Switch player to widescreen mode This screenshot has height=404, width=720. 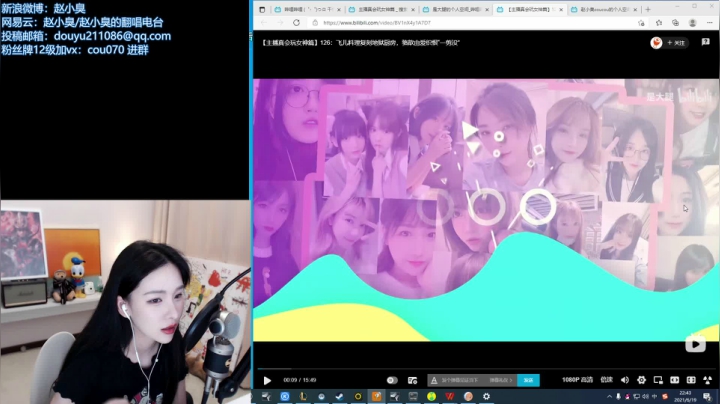(x=675, y=380)
